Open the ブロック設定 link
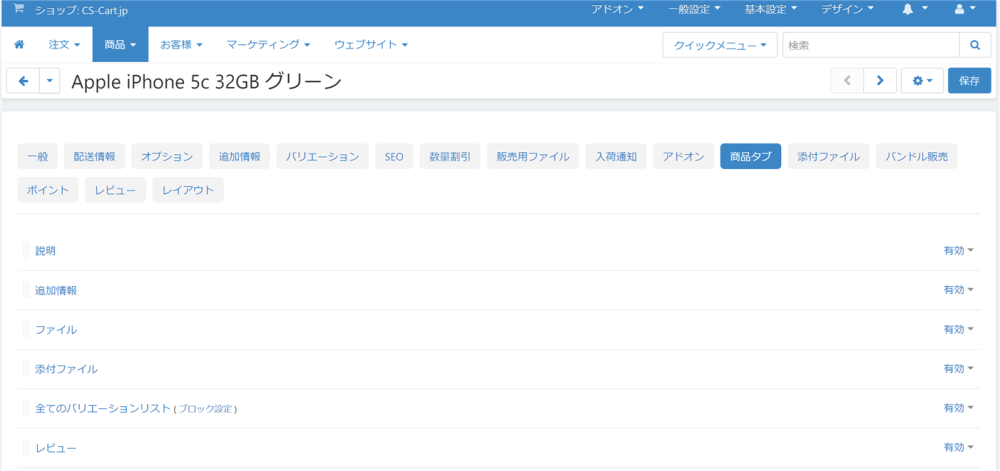Image resolution: width=1000 pixels, height=471 pixels. (205, 409)
